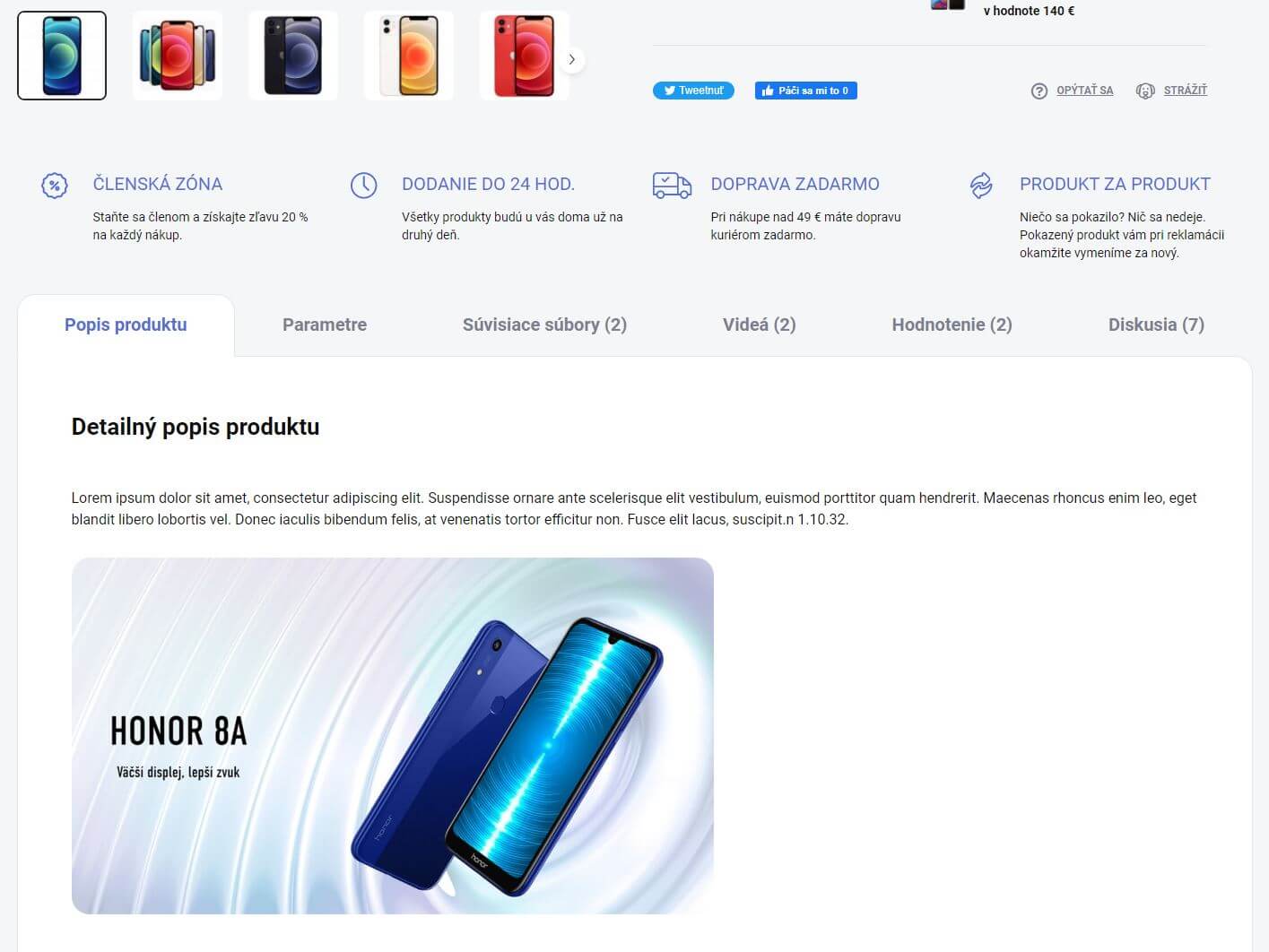Click the question mark icon beside Opýtať sa
The width and height of the screenshot is (1269, 952).
(1039, 91)
